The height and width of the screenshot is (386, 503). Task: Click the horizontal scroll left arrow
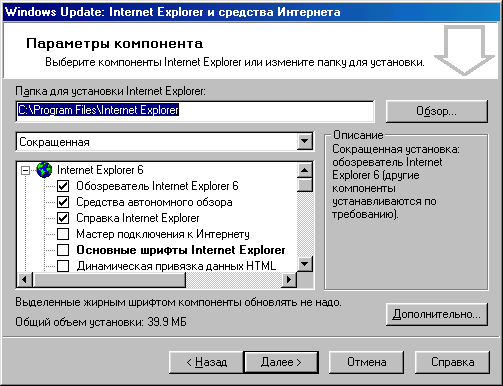pos(24,280)
